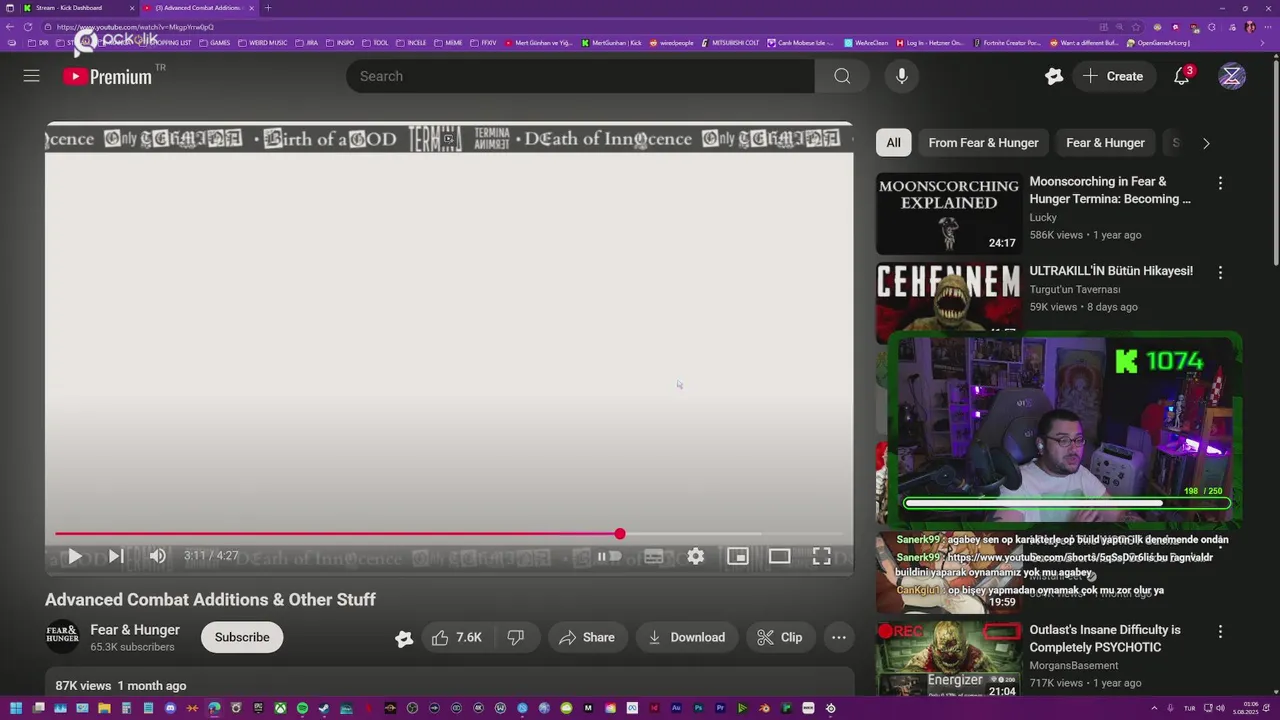Viewport: 1280px width, 720px height.
Task: Like the video (7.6K)
Action: [x=457, y=637]
